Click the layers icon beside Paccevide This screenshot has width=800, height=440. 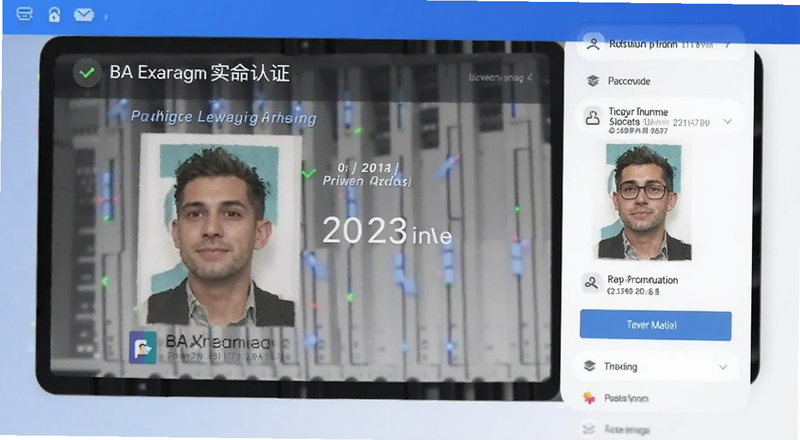click(x=592, y=81)
